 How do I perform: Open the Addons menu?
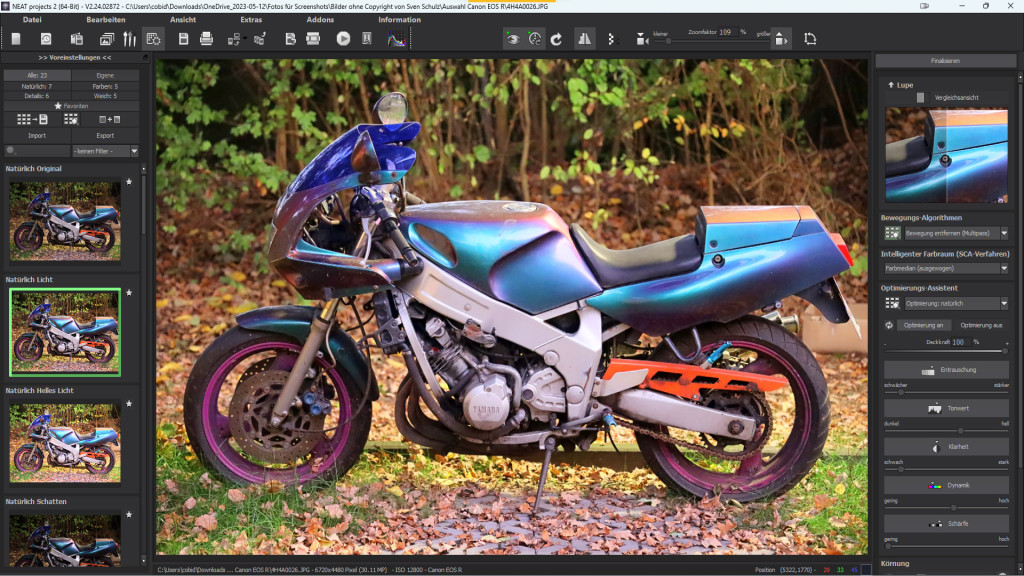pyautogui.click(x=320, y=19)
